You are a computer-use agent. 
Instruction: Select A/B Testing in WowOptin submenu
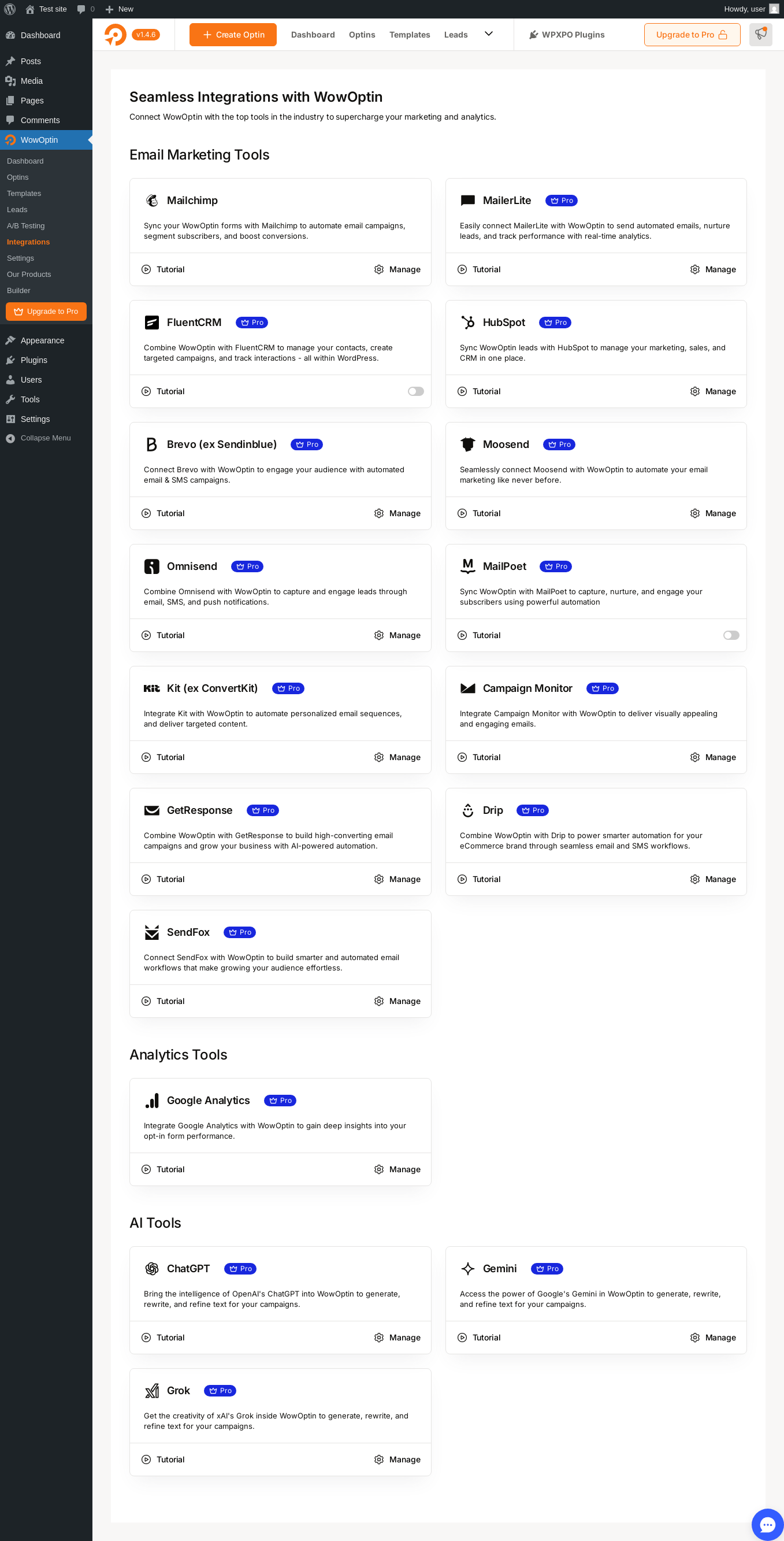[x=26, y=225]
